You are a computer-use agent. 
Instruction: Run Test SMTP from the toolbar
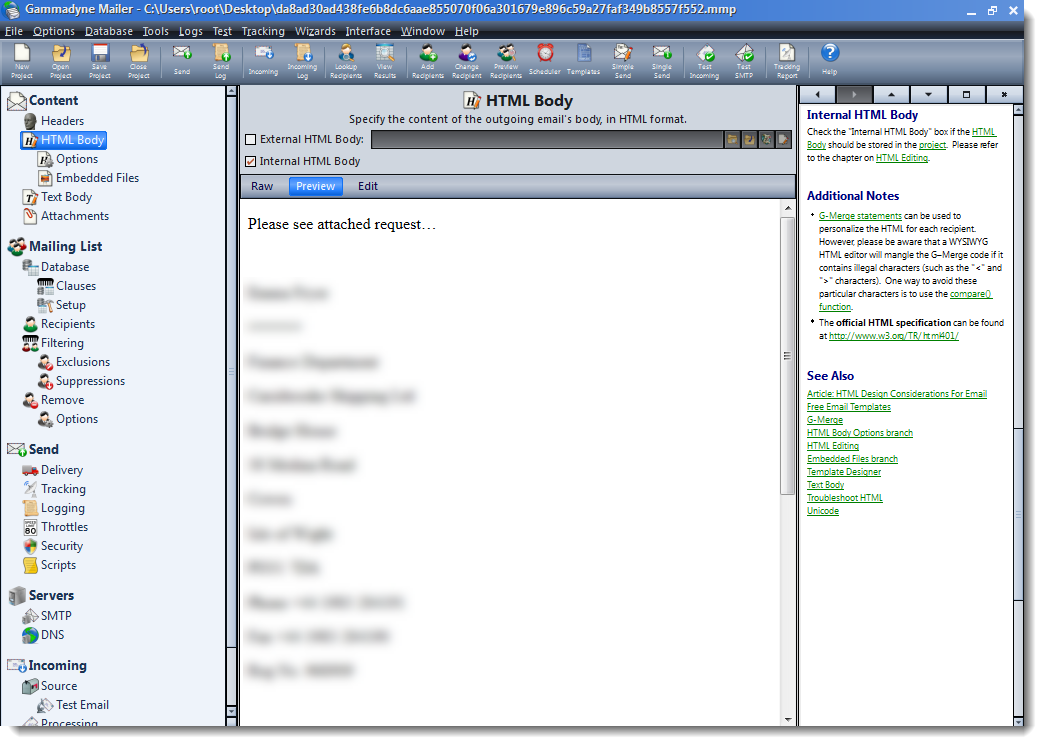[744, 61]
